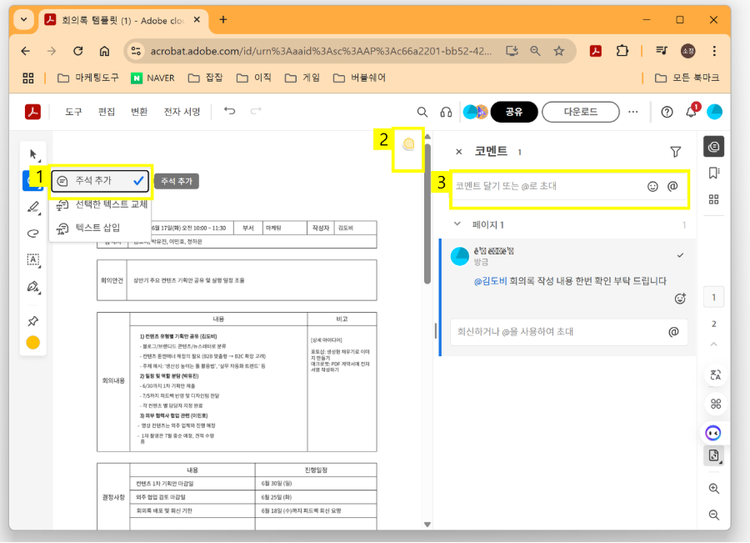Open the 변환 menu

pos(139,112)
